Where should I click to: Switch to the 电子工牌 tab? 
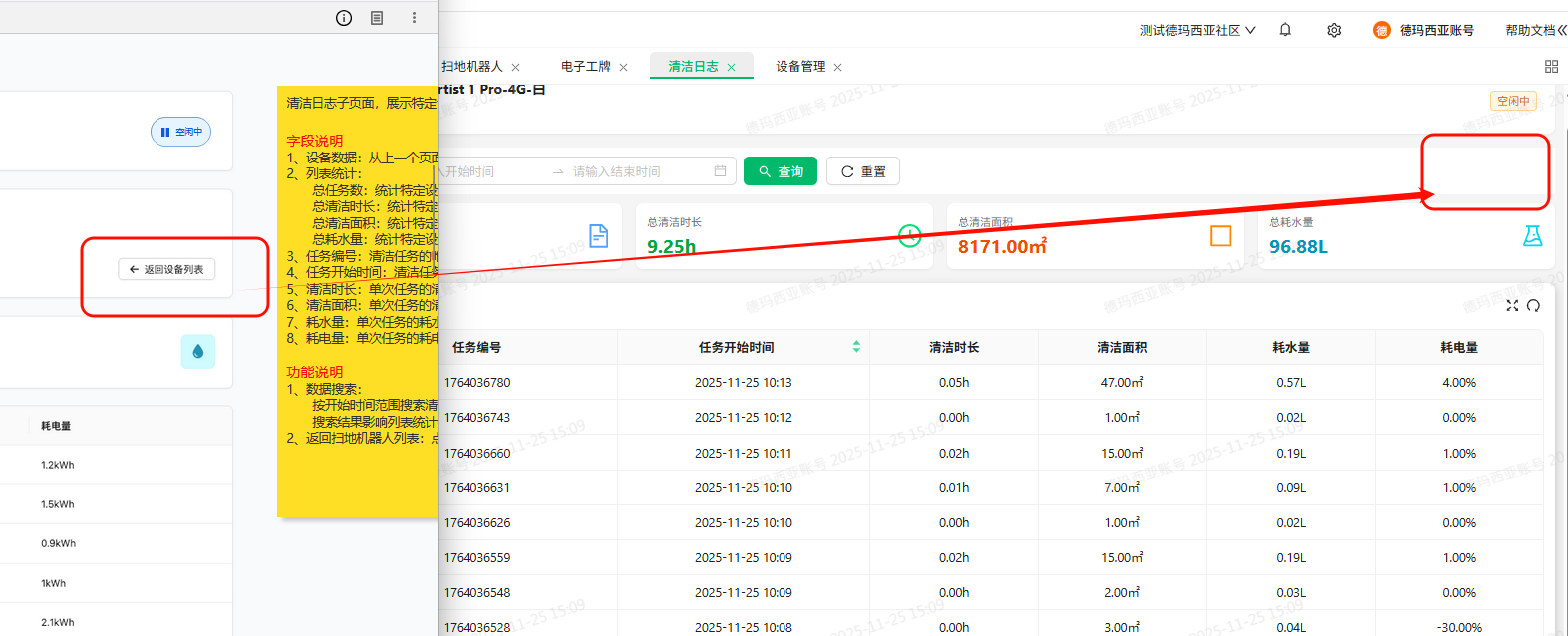coord(586,67)
